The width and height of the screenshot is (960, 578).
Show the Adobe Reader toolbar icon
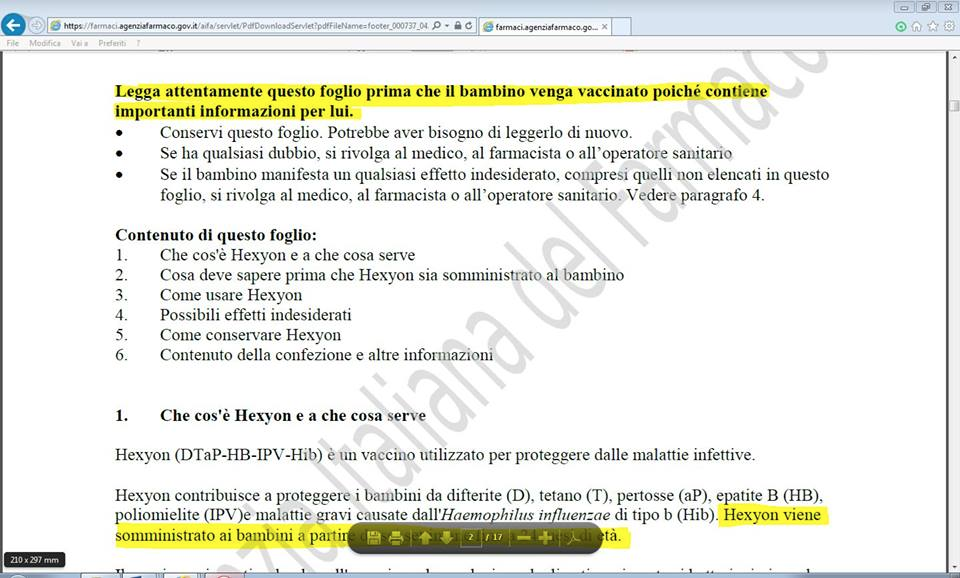pos(574,538)
